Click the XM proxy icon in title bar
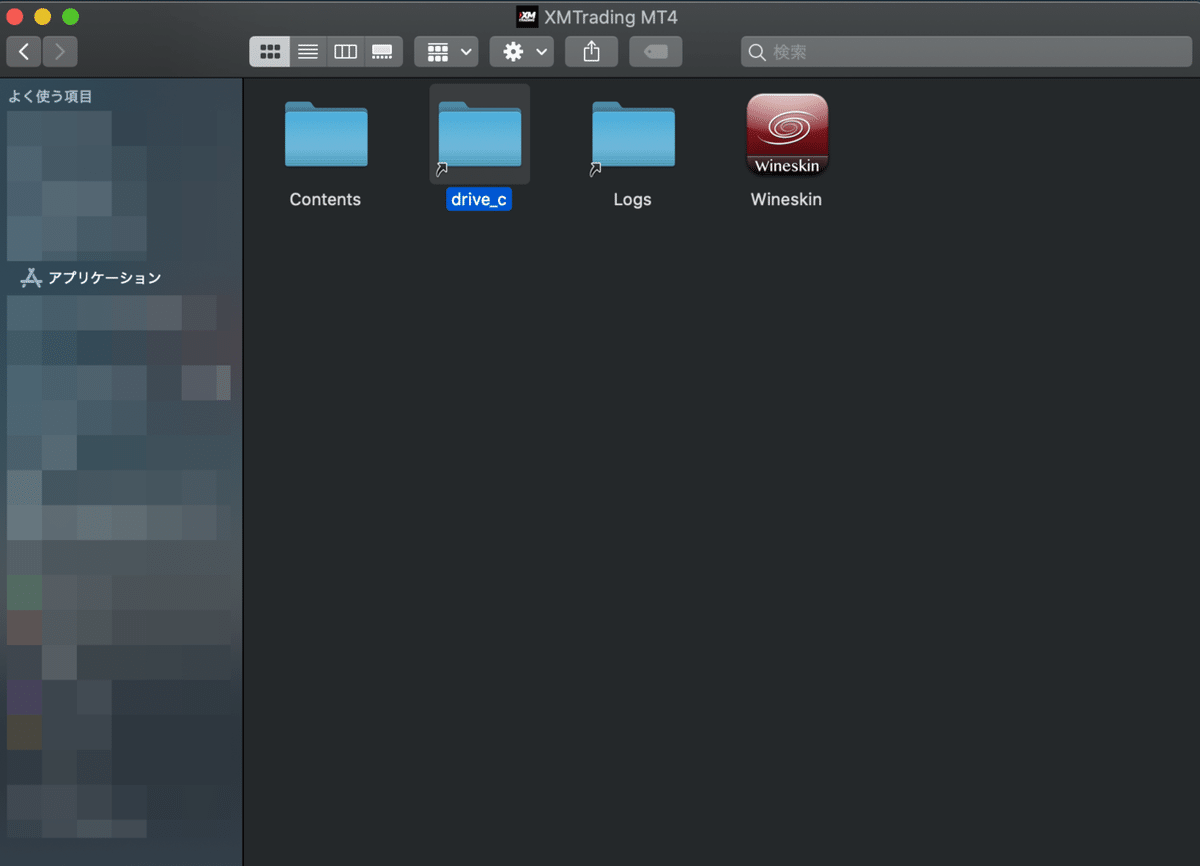 [x=527, y=17]
